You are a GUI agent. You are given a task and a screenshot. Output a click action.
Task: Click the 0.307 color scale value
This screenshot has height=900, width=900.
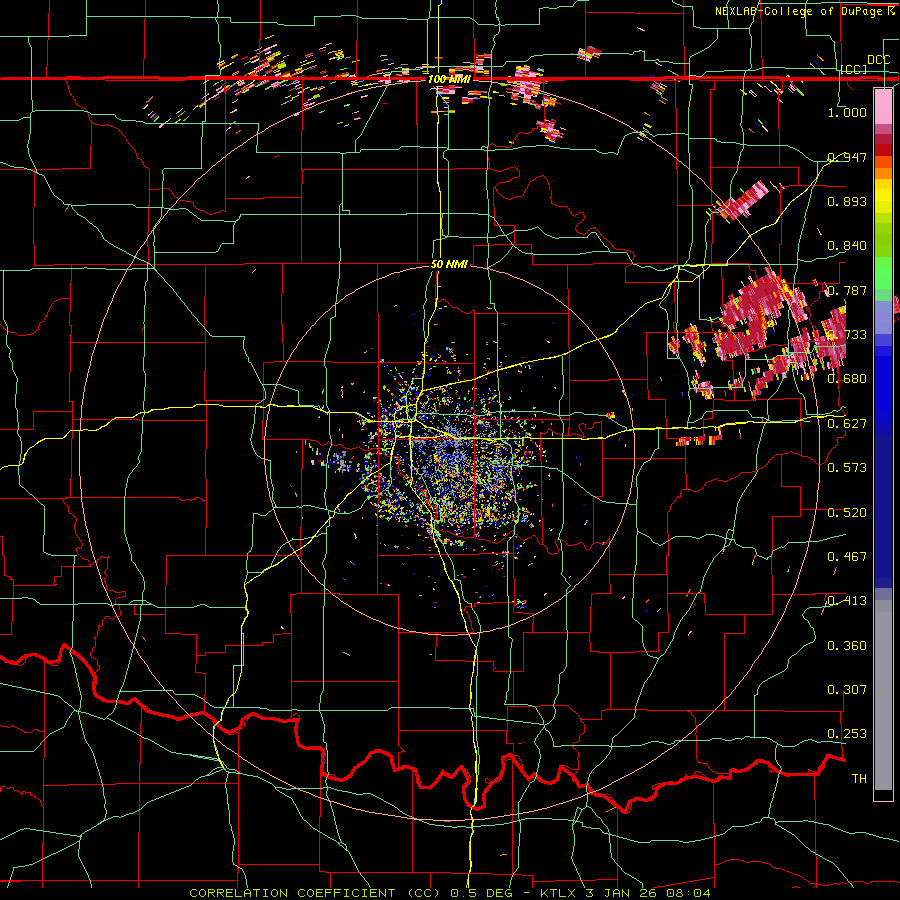click(847, 689)
